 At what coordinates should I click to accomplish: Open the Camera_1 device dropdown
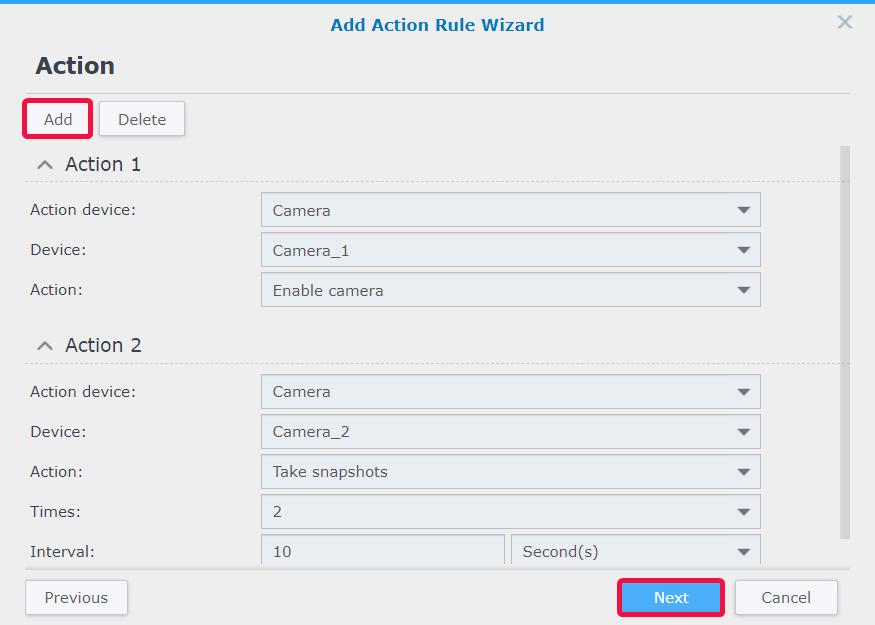coord(511,250)
